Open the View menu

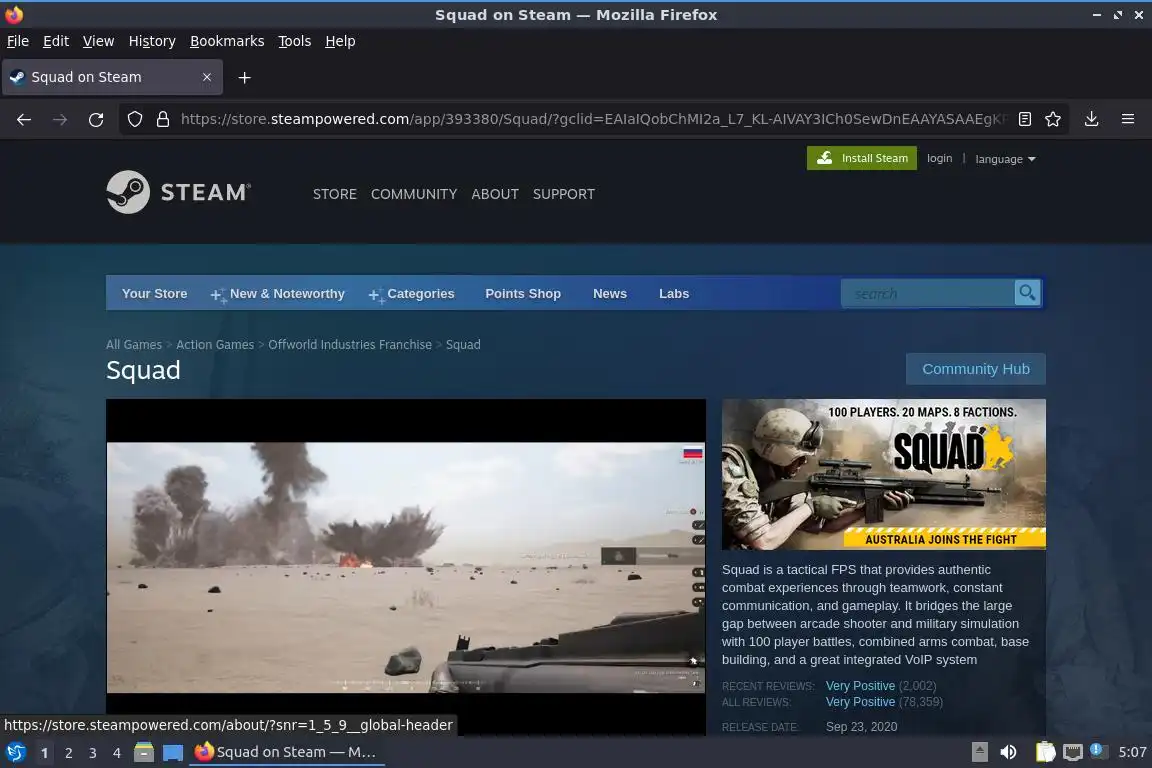(98, 41)
